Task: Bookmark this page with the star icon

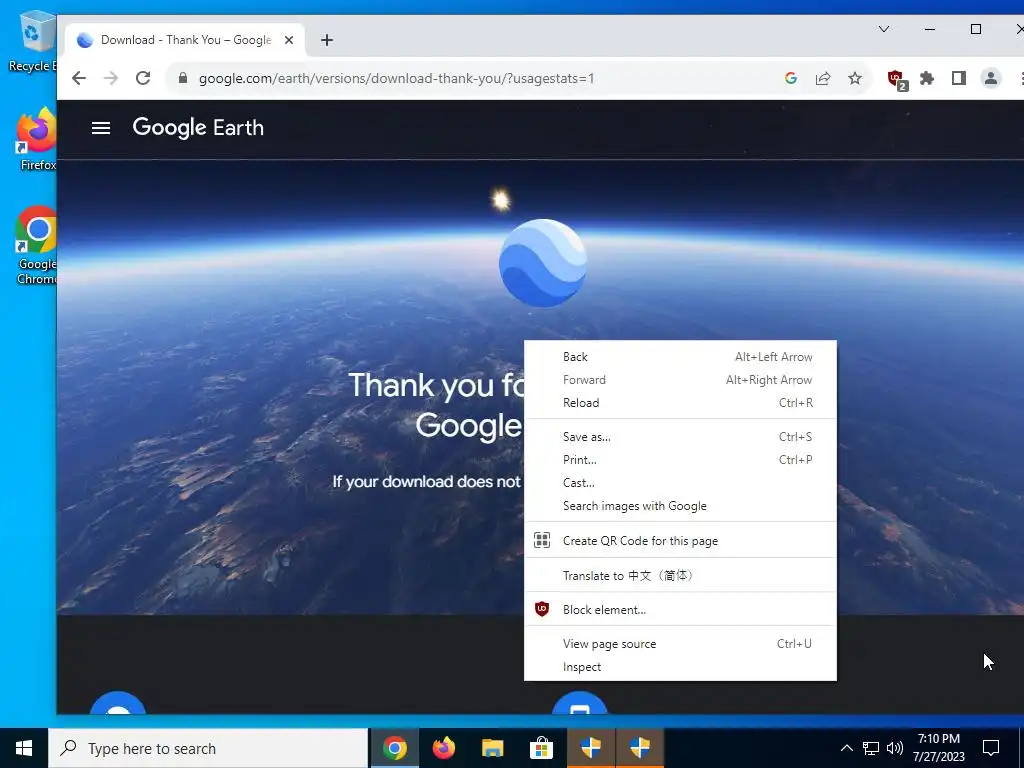Action: [855, 78]
